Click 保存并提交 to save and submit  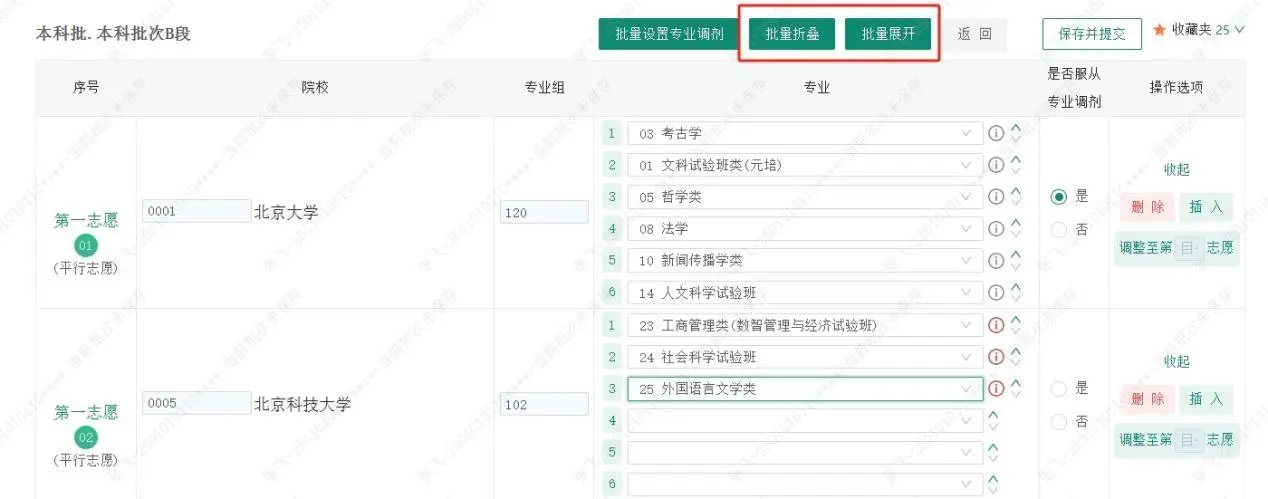click(1091, 34)
